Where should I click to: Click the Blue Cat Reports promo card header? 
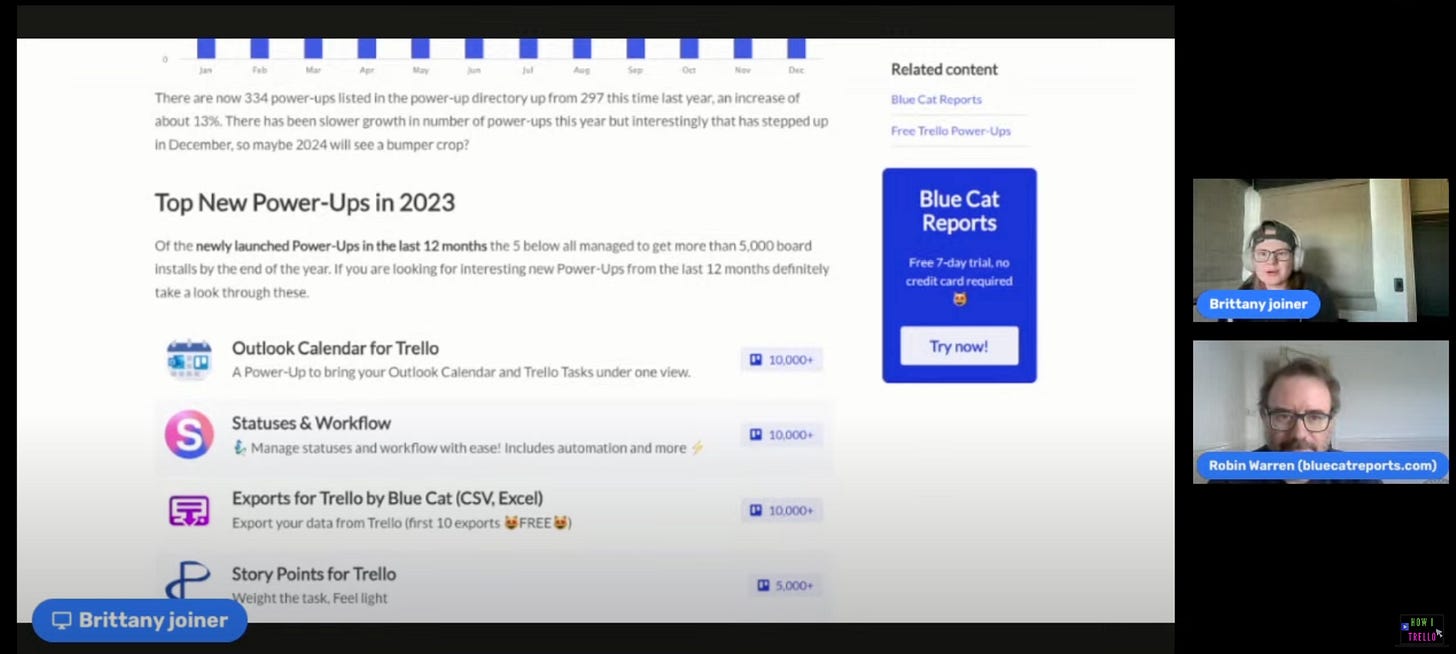click(x=958, y=210)
